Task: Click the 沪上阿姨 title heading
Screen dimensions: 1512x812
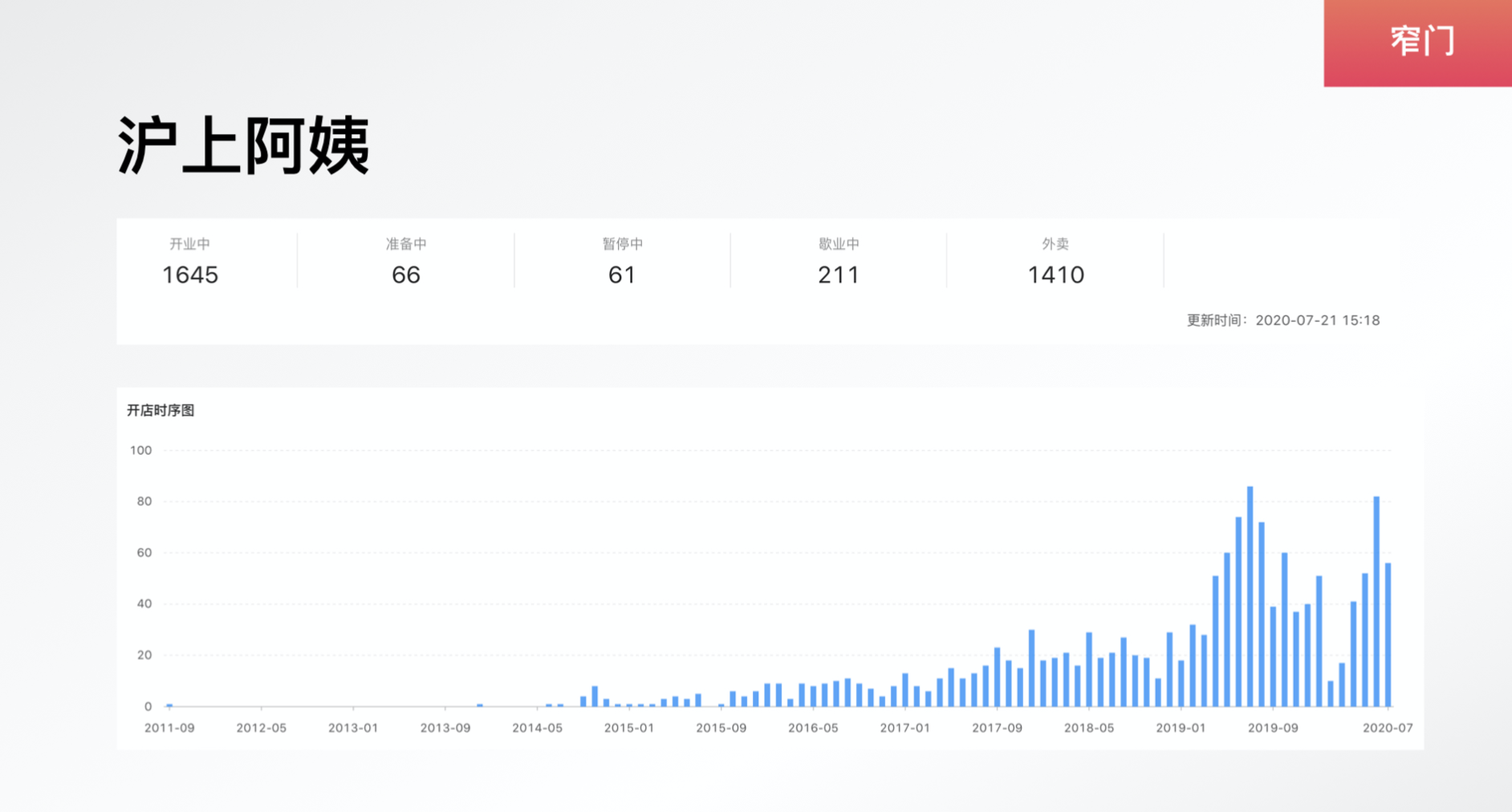Action: (x=244, y=145)
